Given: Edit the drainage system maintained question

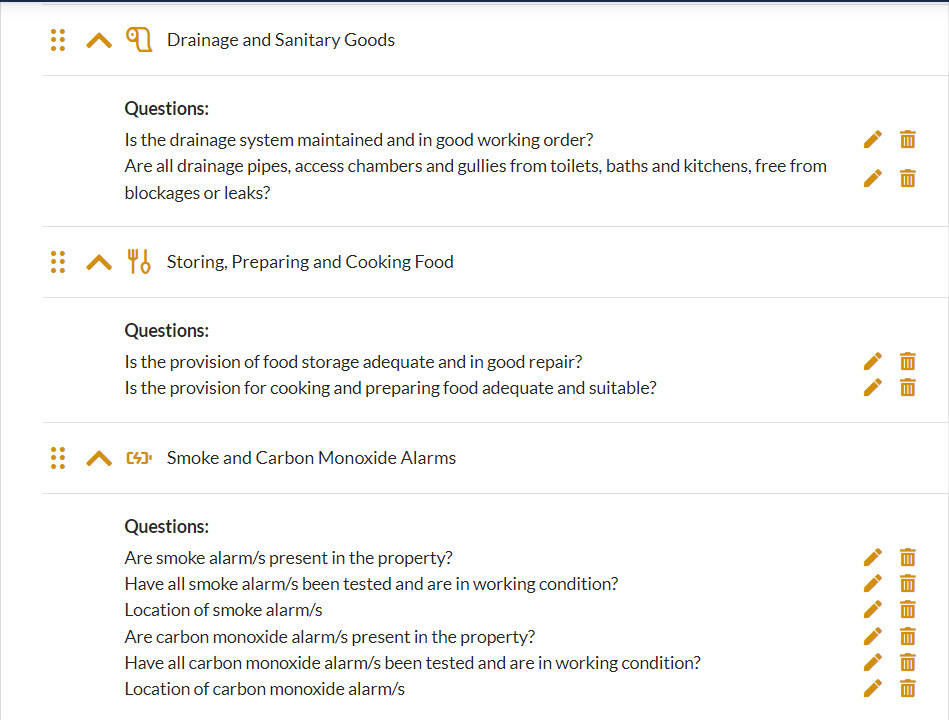Looking at the screenshot, I should pos(872,140).
